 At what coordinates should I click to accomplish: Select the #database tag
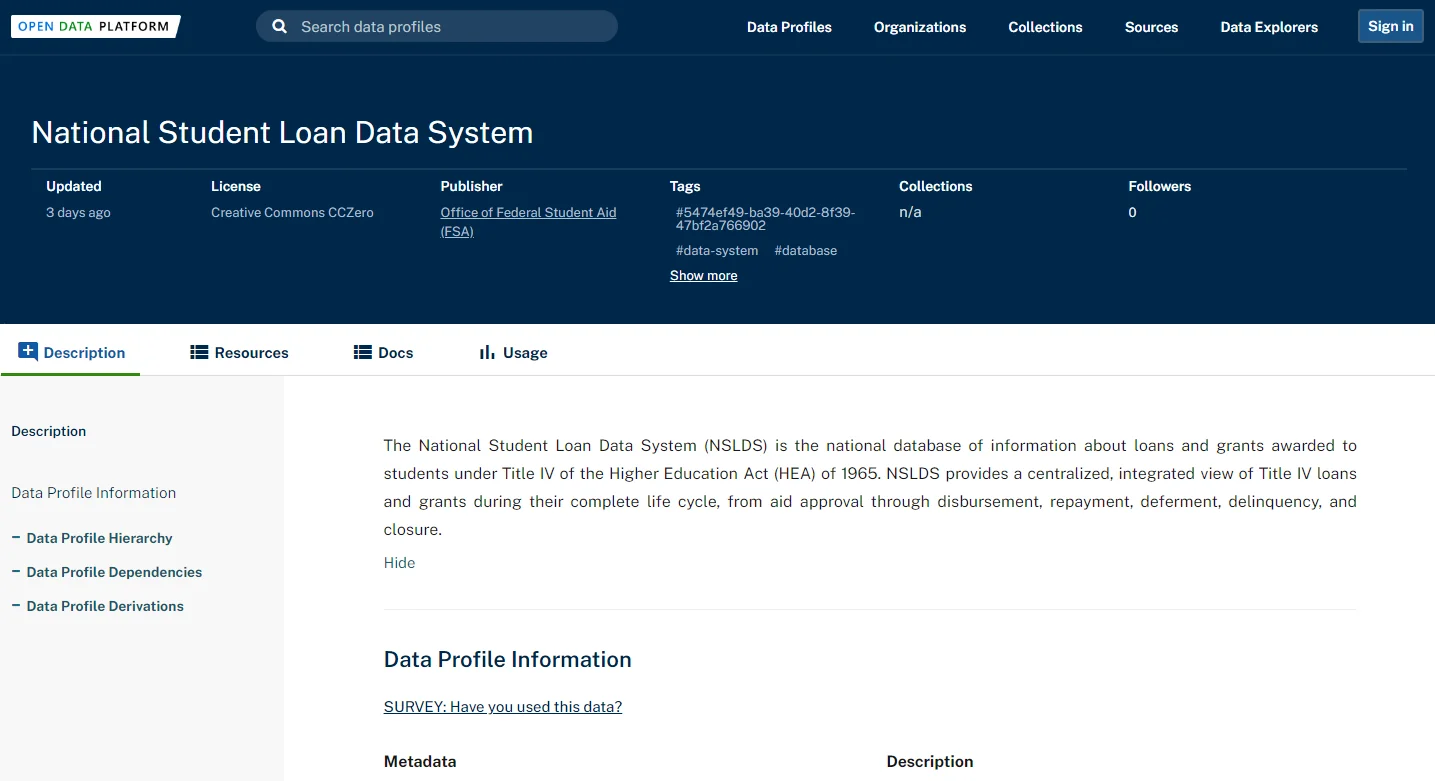pyautogui.click(x=806, y=250)
